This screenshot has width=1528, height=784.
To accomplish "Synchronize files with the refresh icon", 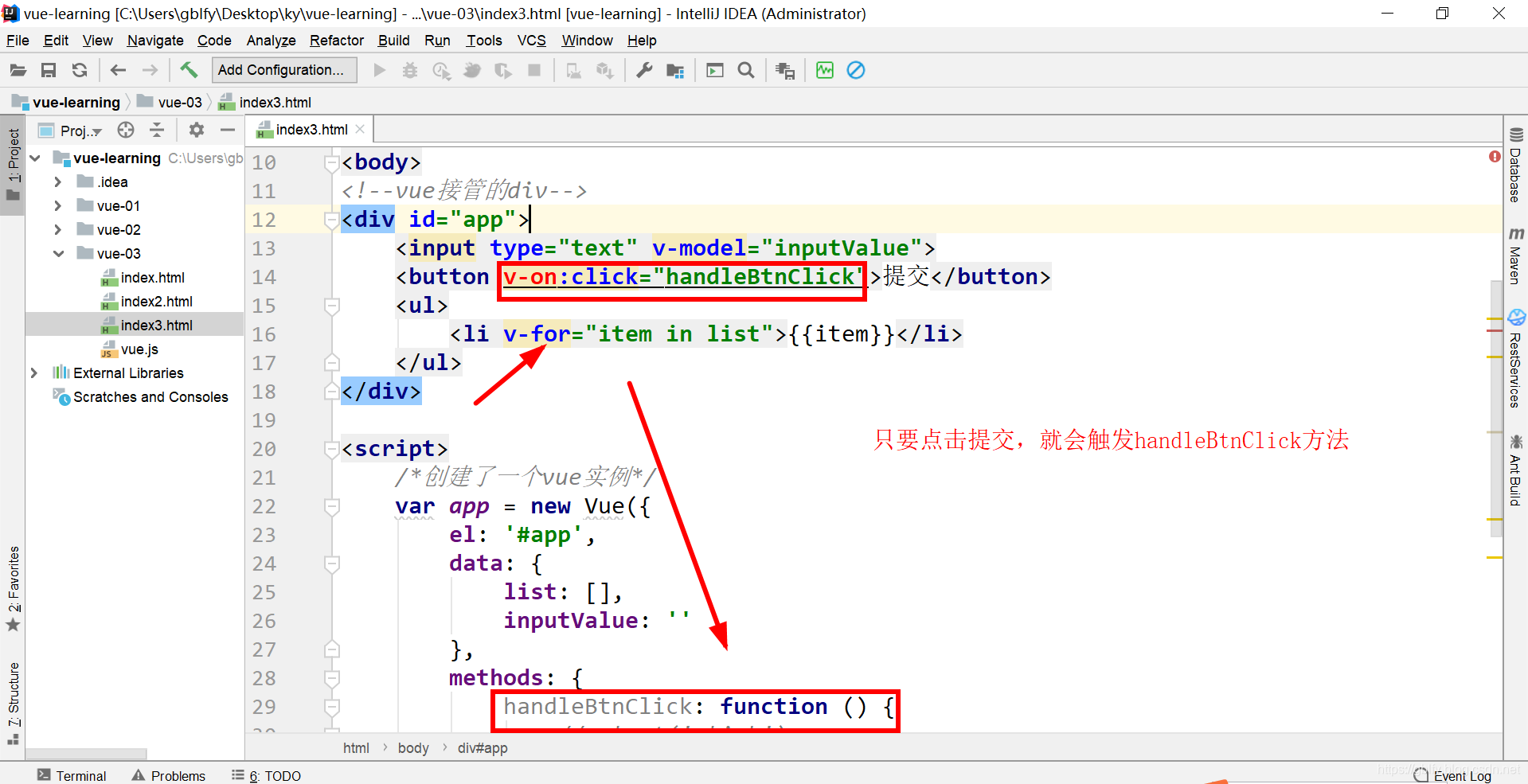I will (x=80, y=70).
